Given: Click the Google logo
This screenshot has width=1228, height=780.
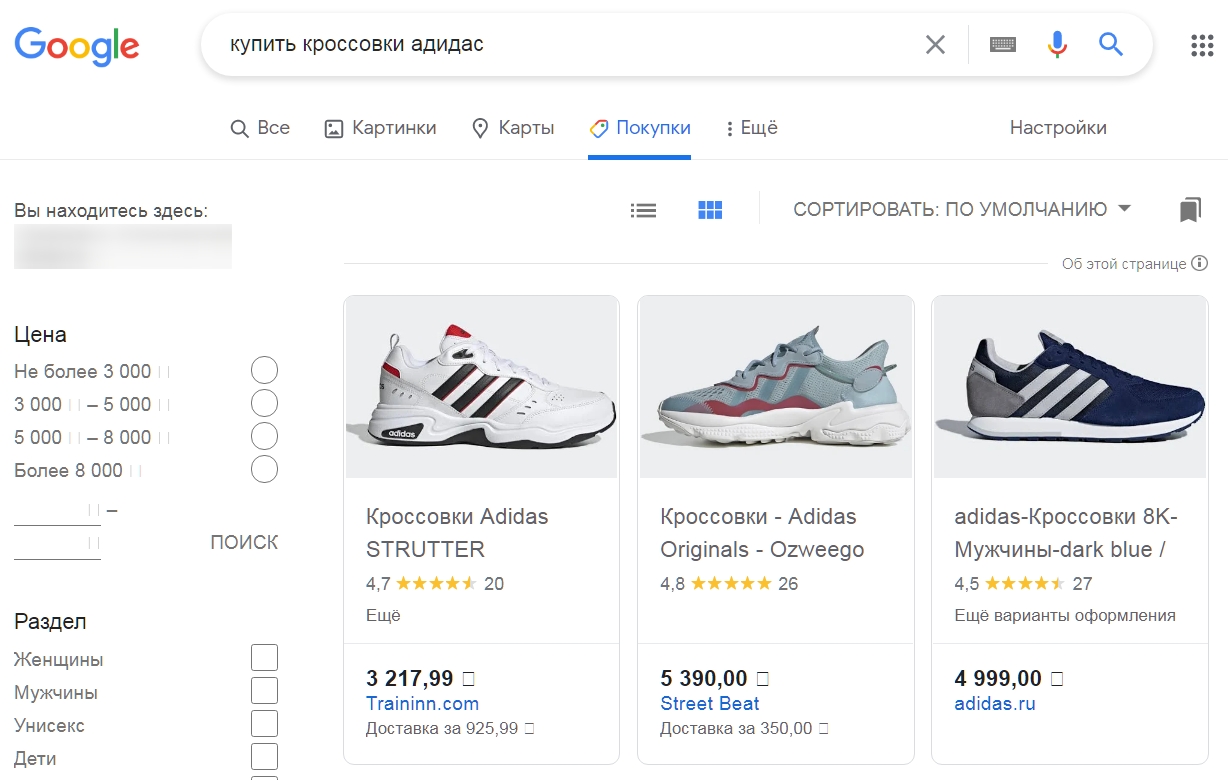Looking at the screenshot, I should [x=77, y=45].
